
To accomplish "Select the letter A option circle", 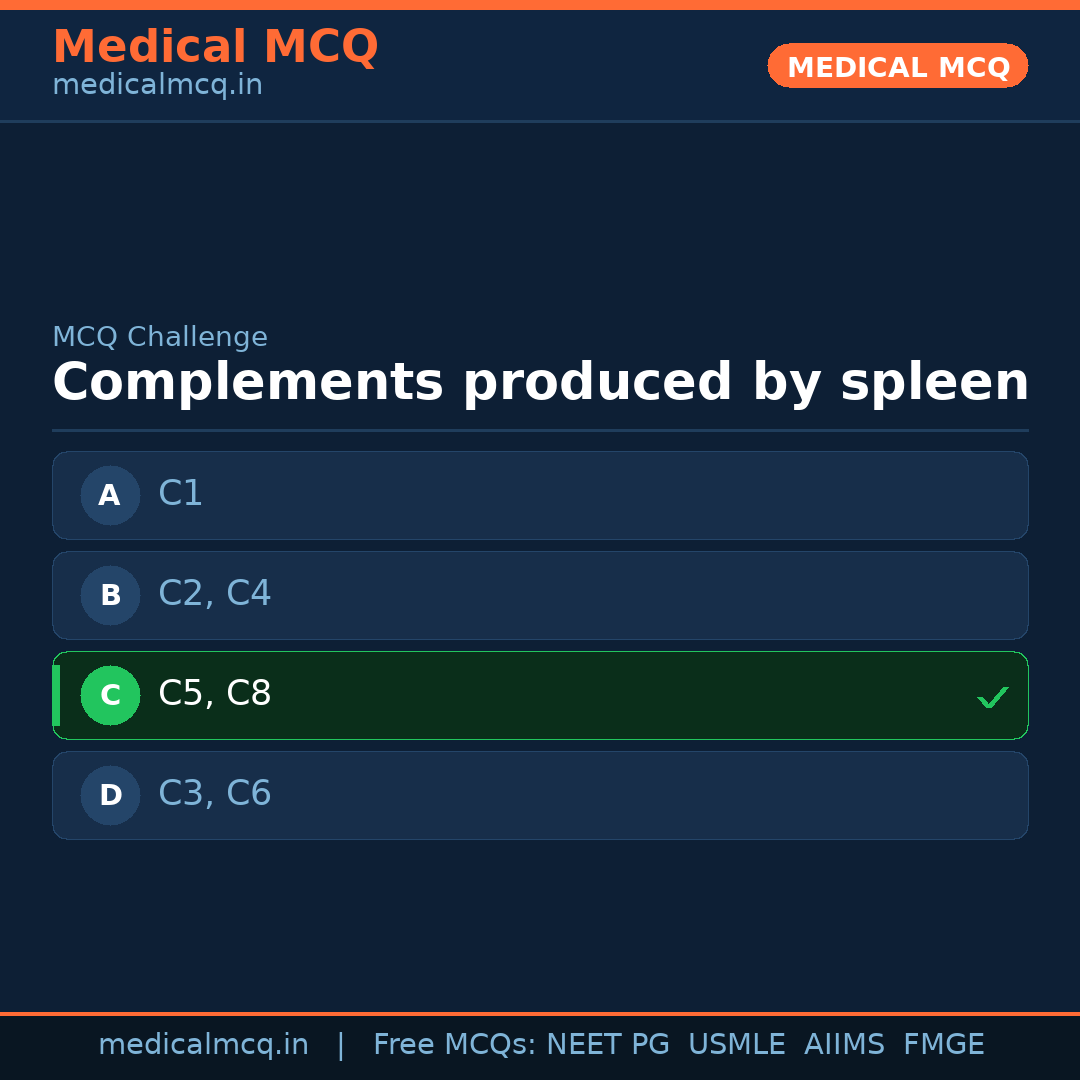I will click(x=110, y=495).
